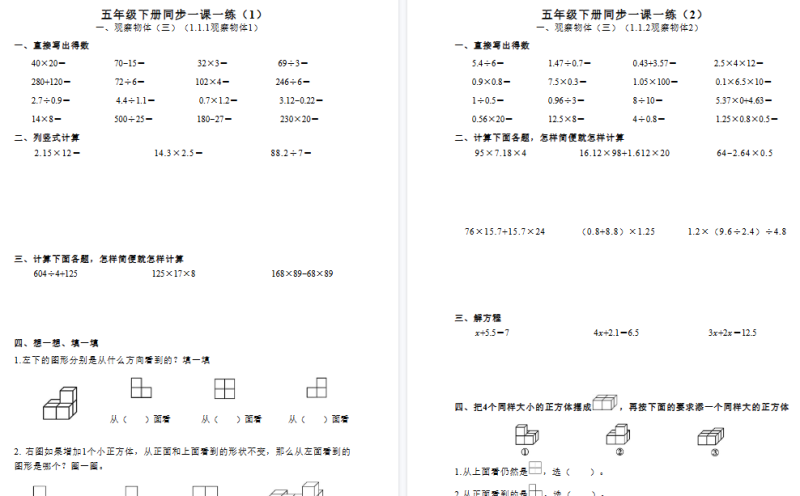Viewport: 800px width, 496px height.
Task: Select the expression 95×7.18×4
Action: pos(501,153)
